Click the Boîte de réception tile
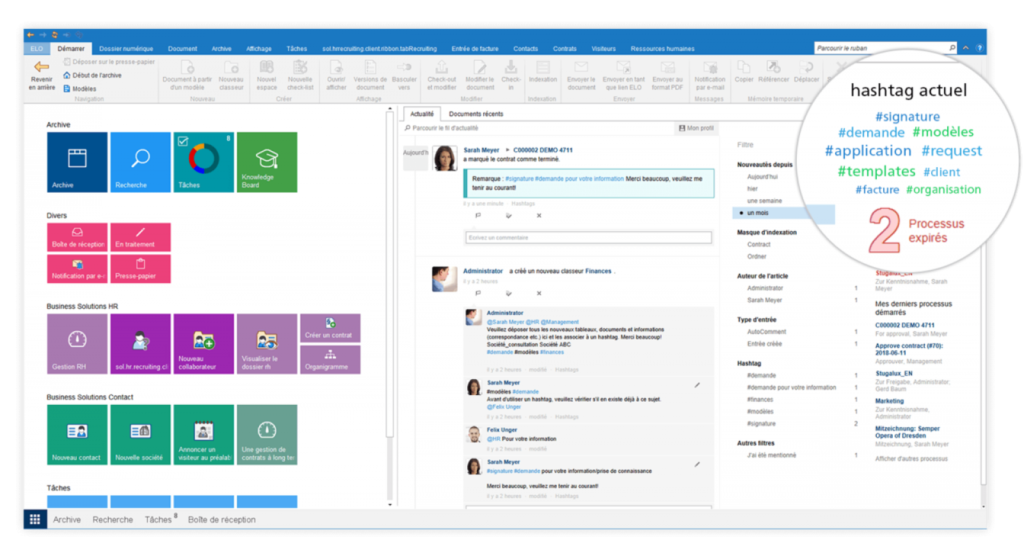Screen dimensions: 1024x556 pyautogui.click(x=77, y=237)
